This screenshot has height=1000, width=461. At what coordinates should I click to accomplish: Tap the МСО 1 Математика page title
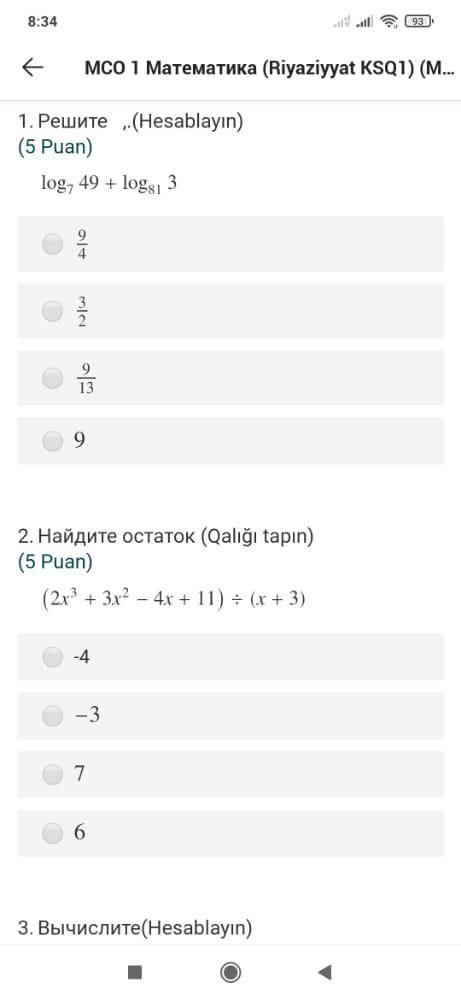pos(270,68)
